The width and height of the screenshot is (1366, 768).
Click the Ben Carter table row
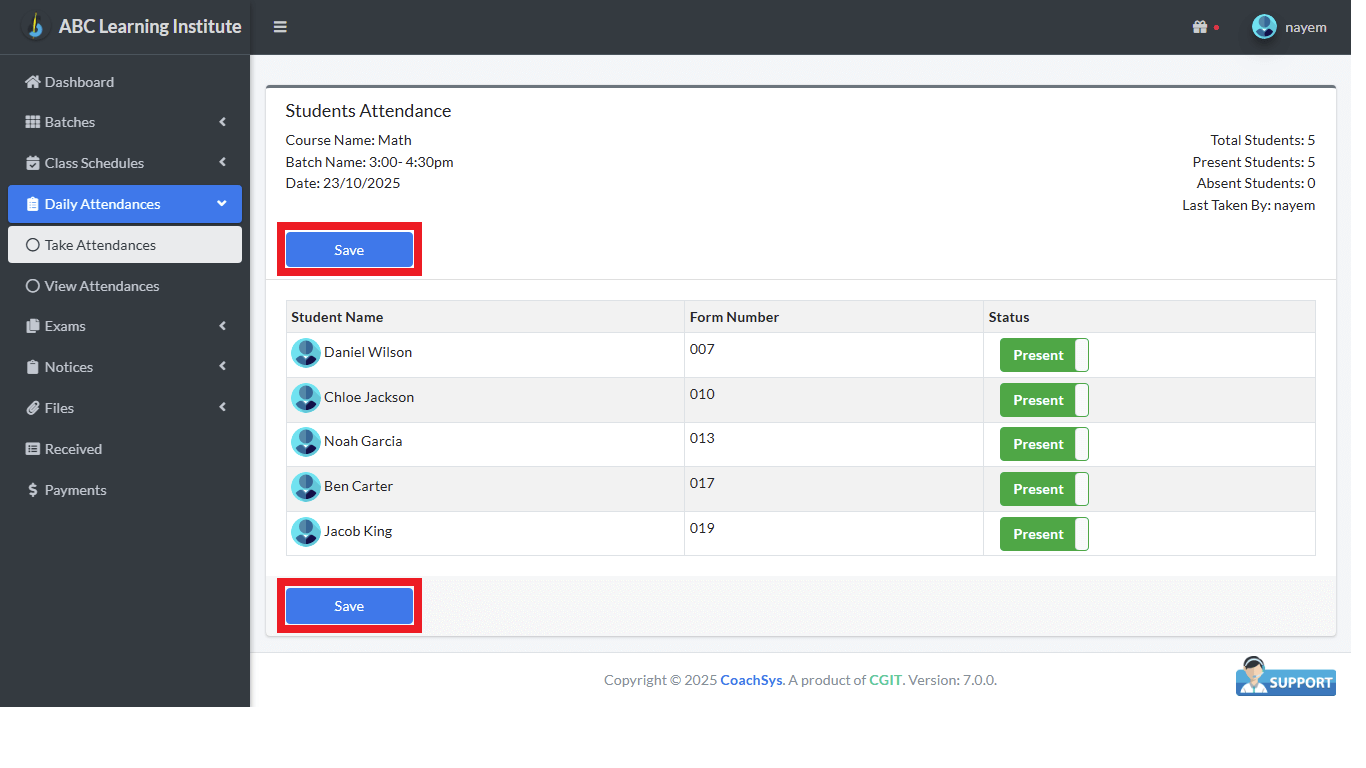500,488
